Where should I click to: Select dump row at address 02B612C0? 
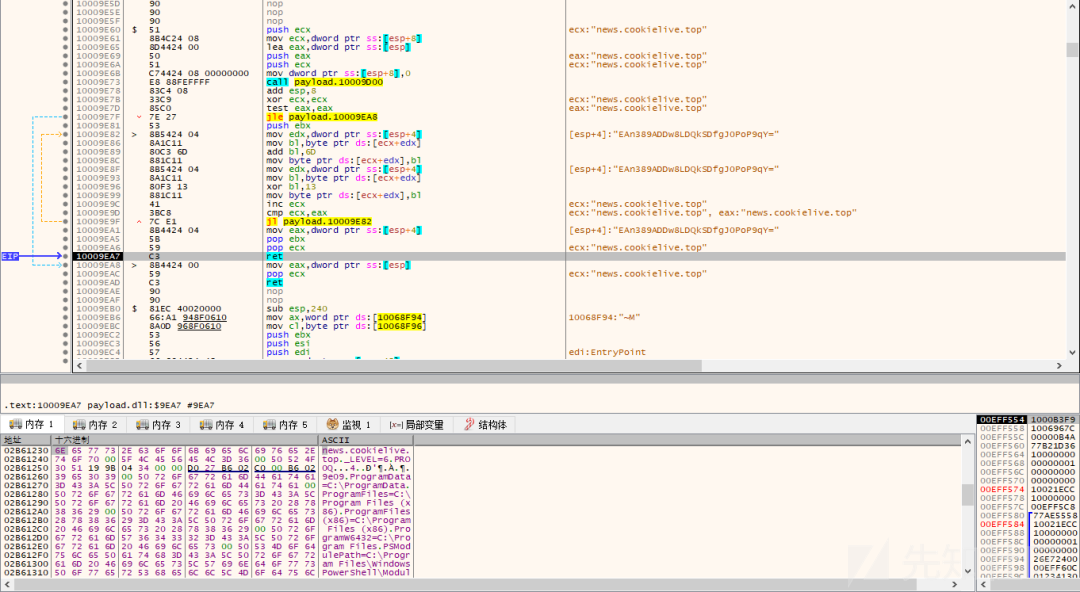(207, 529)
